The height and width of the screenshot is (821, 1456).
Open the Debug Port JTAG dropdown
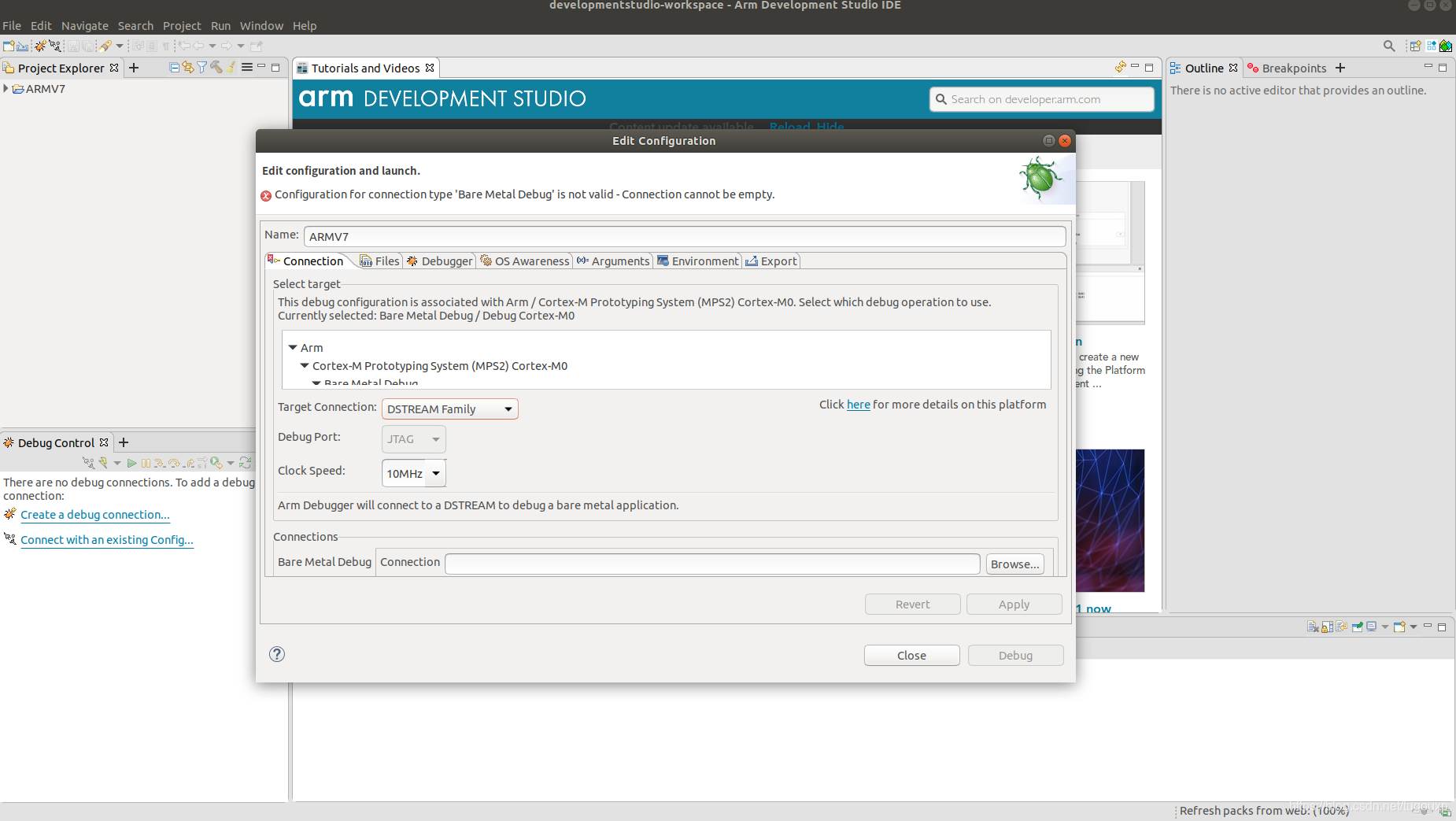tap(414, 439)
